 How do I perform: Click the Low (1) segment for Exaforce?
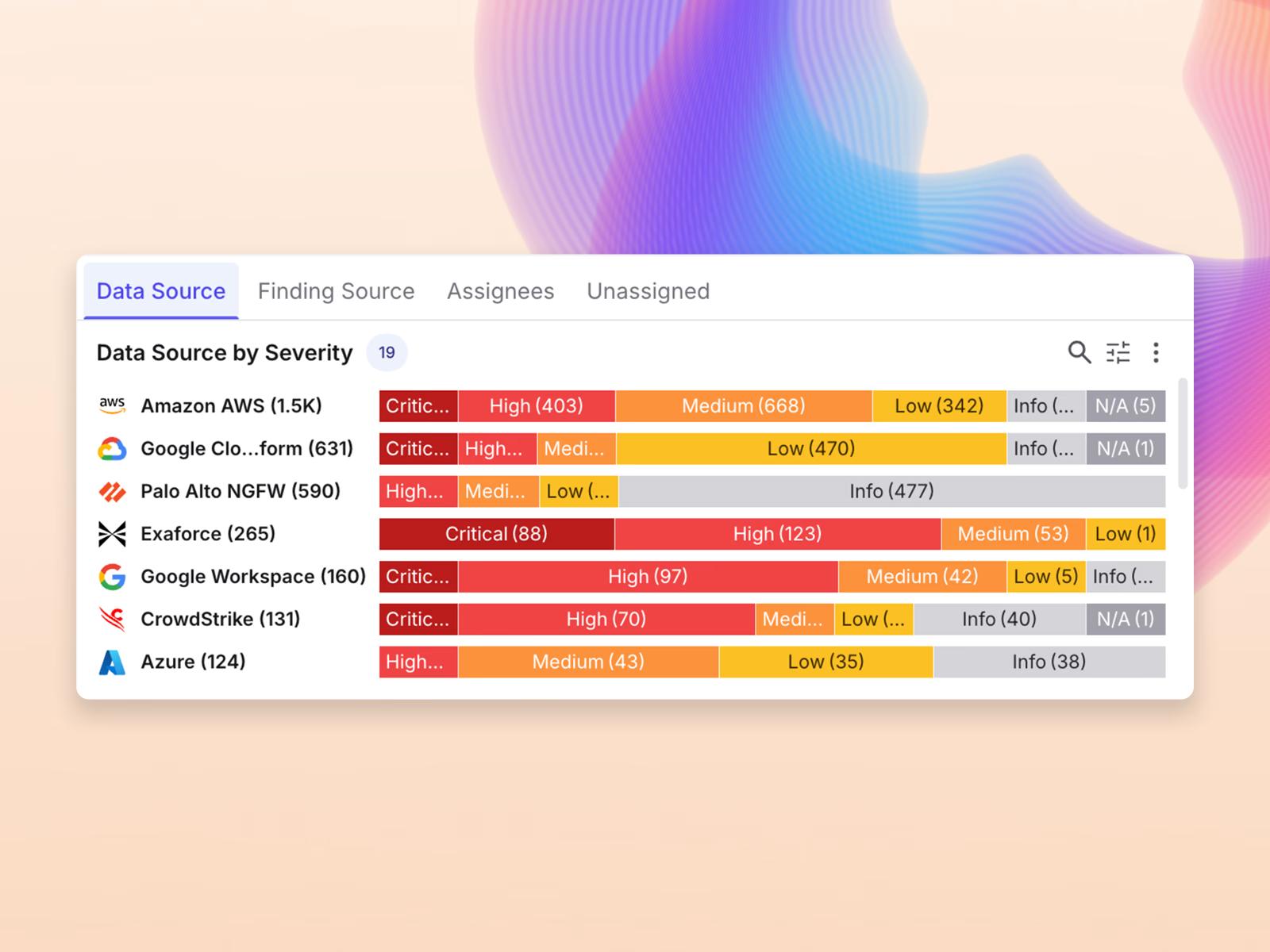click(x=1126, y=534)
